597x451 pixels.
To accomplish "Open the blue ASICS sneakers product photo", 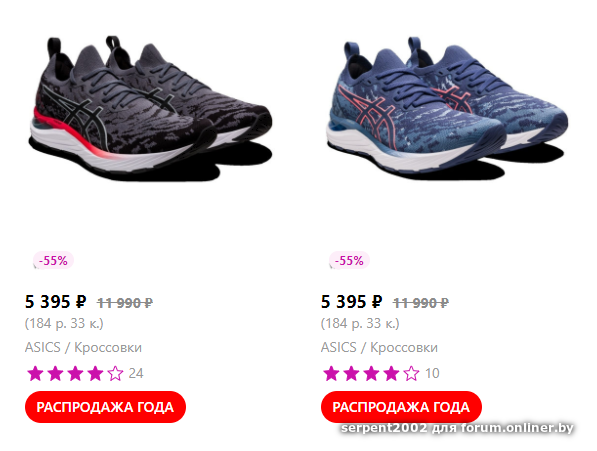I will point(446,108).
